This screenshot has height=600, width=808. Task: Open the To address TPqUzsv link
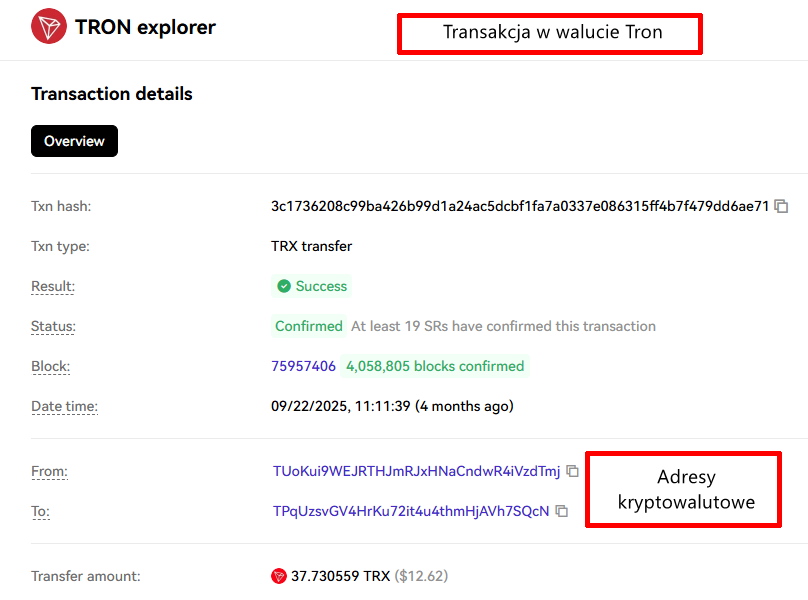coord(411,511)
